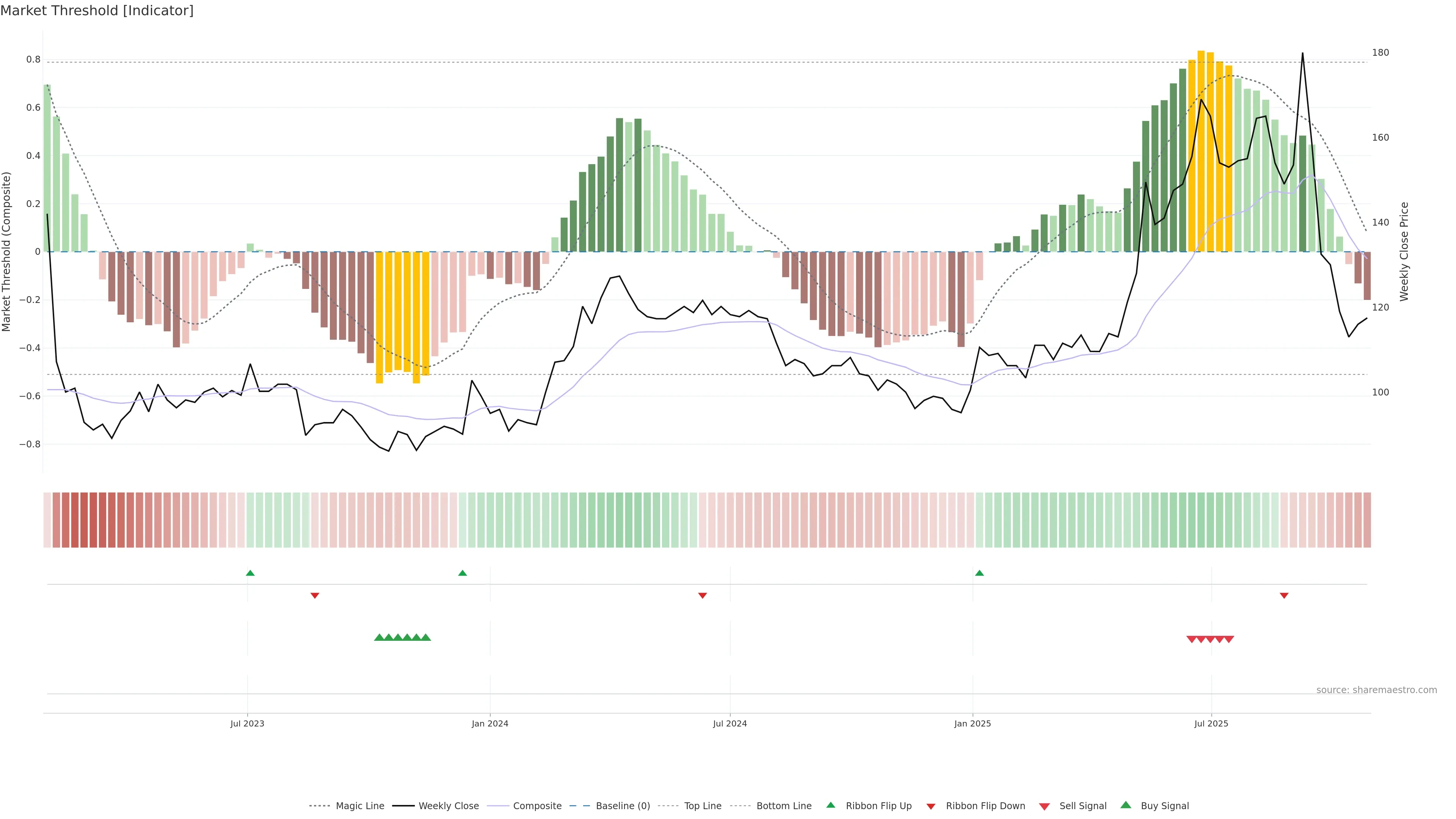
Task: Click the sharemaestro.com source text
Action: pos(1376,690)
